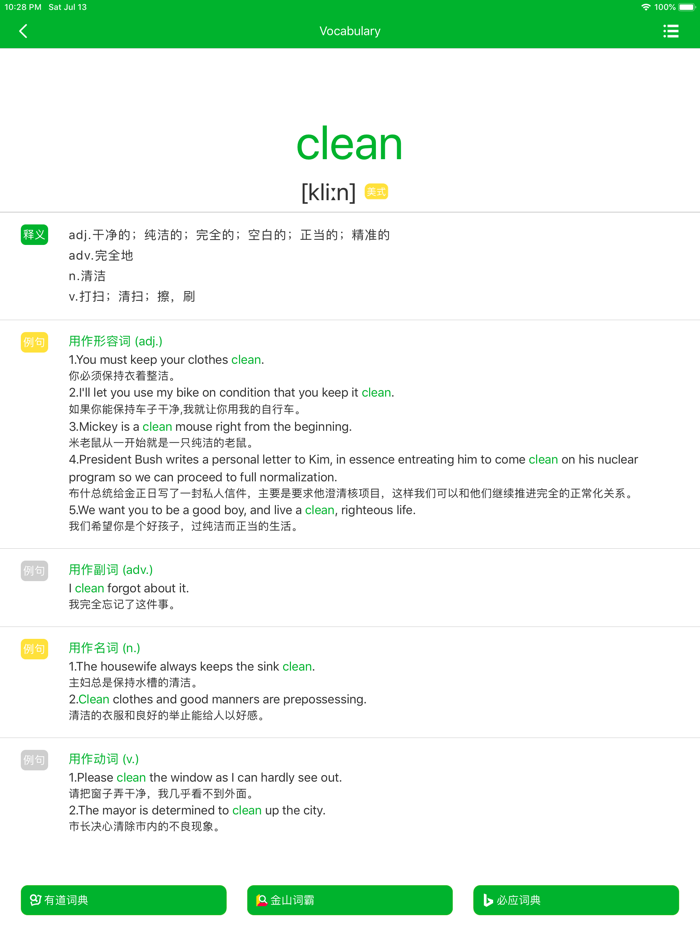Open 必应词典 Bing dictionary lookup
The image size is (700, 934).
point(576,900)
